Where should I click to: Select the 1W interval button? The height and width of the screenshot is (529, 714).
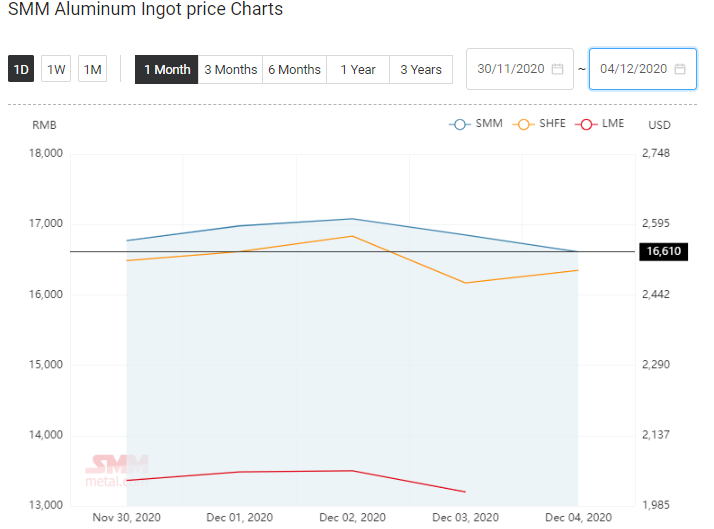56,69
